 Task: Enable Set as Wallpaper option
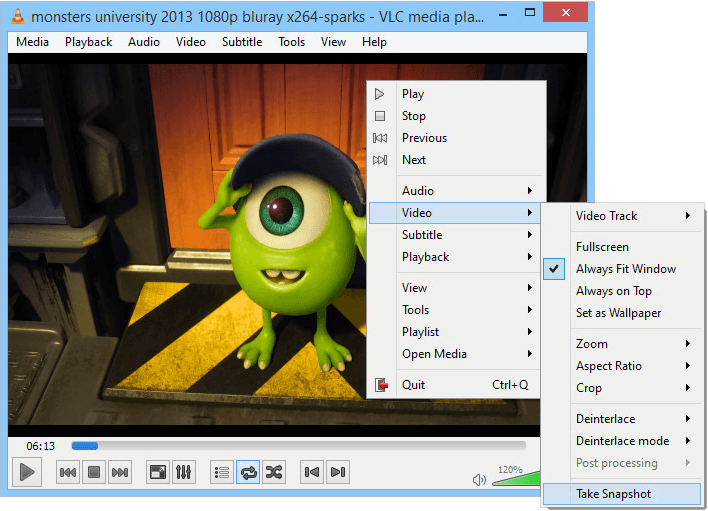623,313
